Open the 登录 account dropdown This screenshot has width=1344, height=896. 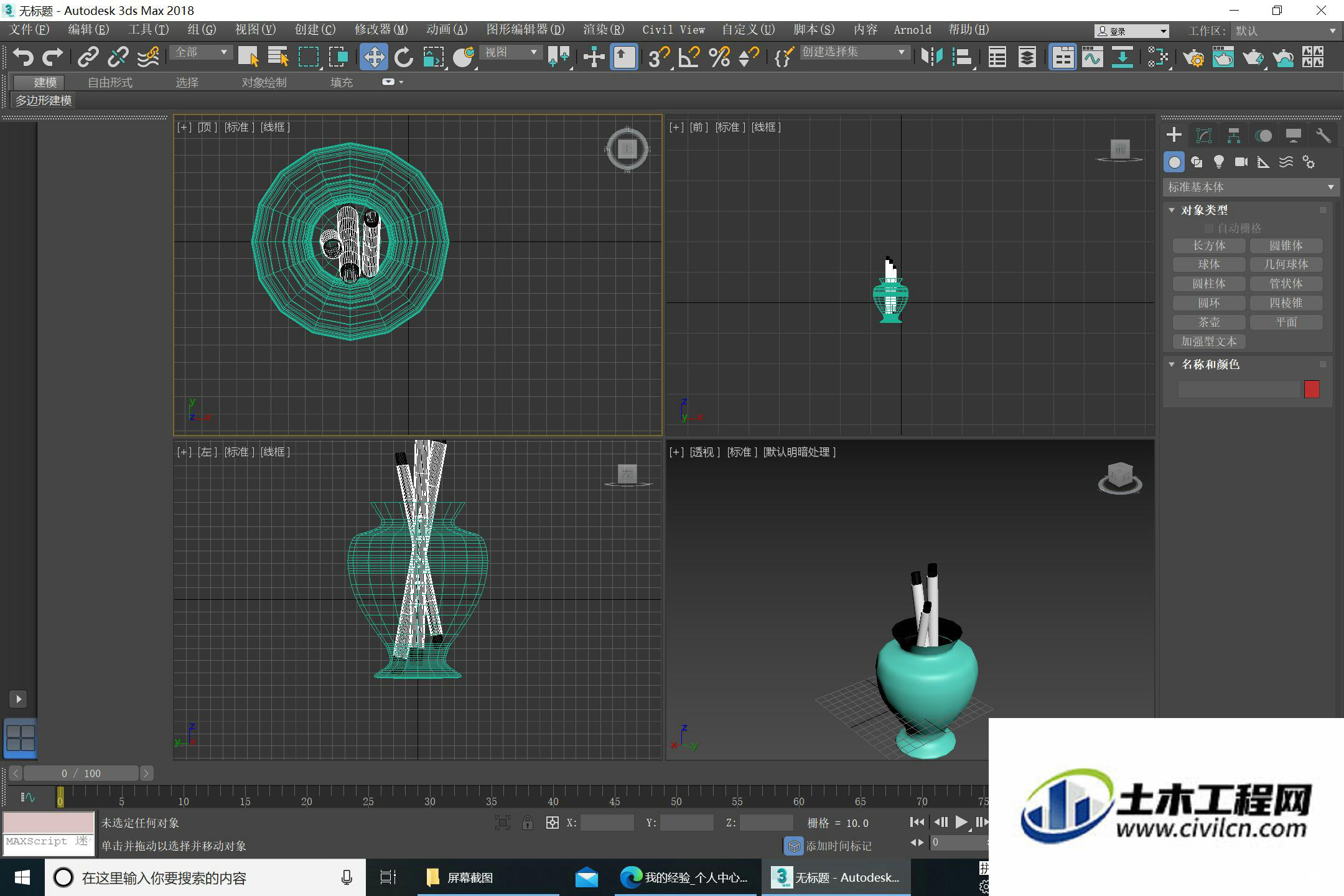pos(1132,31)
